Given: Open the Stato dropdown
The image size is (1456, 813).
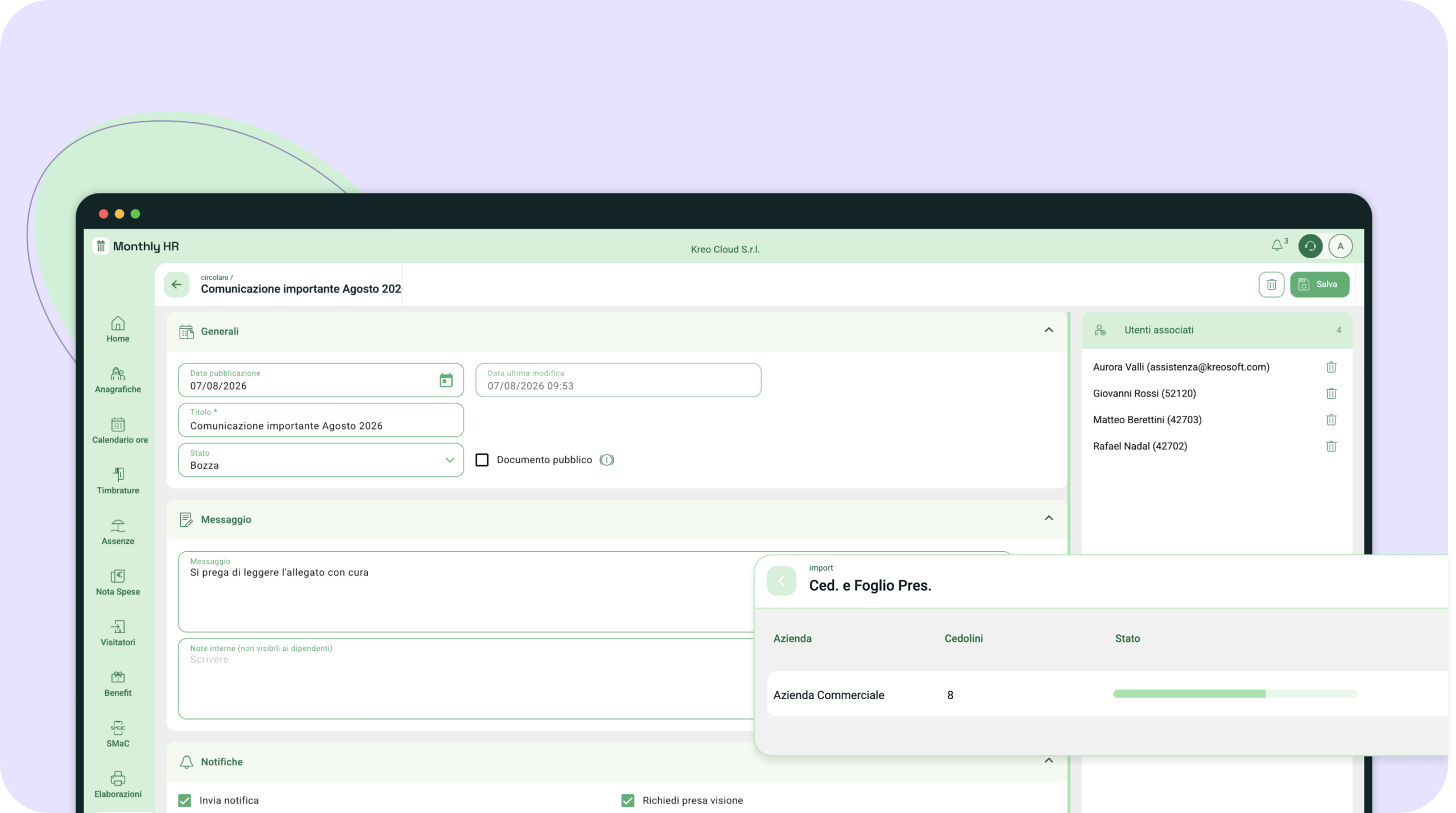Looking at the screenshot, I should click(x=321, y=460).
